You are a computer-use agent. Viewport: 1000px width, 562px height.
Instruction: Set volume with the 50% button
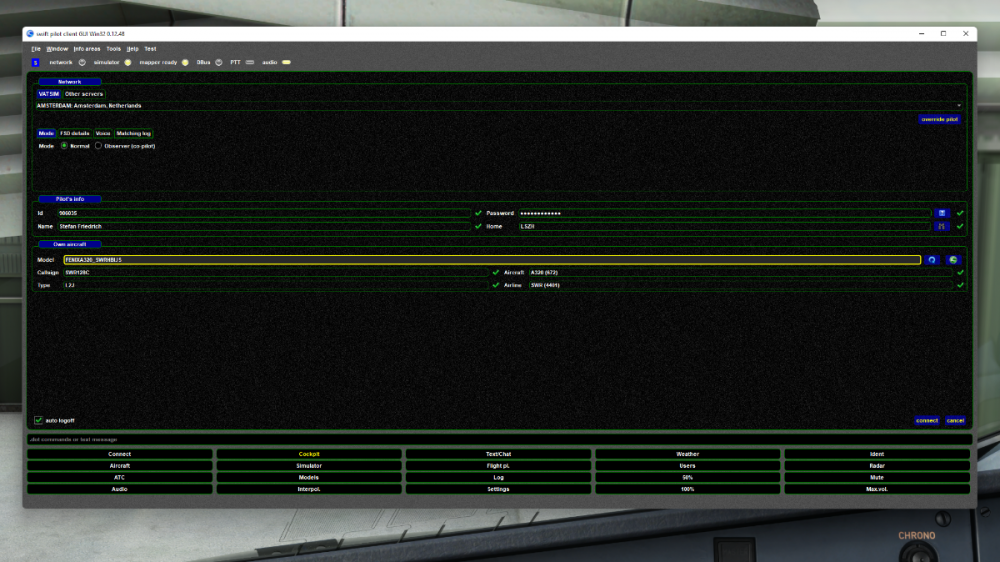(x=688, y=477)
